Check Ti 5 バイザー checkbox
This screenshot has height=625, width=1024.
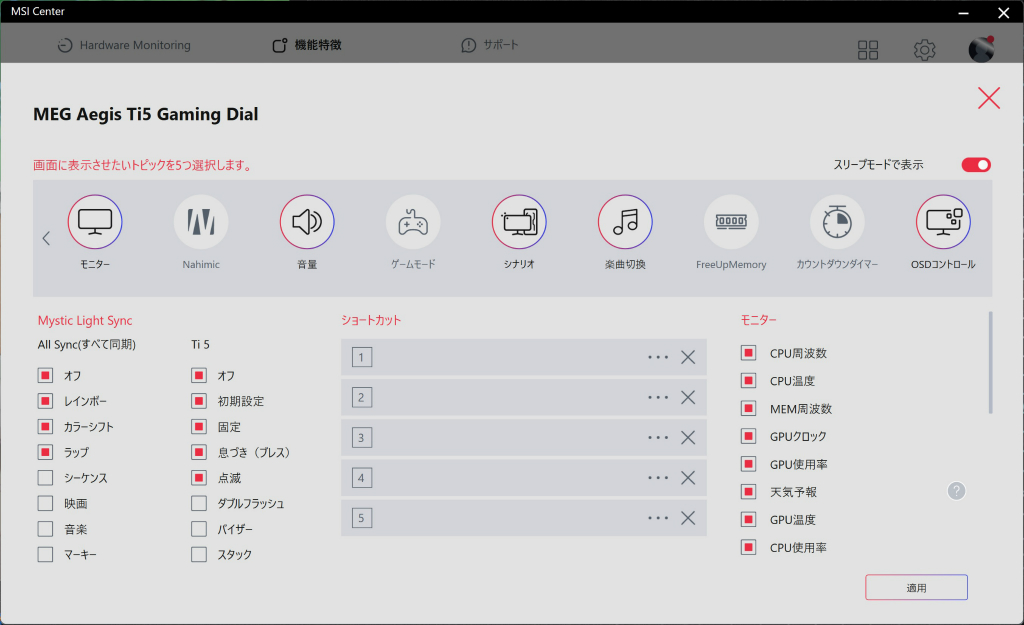pos(199,529)
